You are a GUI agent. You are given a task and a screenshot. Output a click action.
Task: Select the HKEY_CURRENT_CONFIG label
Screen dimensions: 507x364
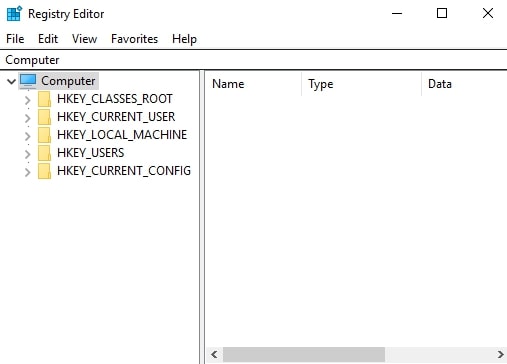click(x=124, y=171)
